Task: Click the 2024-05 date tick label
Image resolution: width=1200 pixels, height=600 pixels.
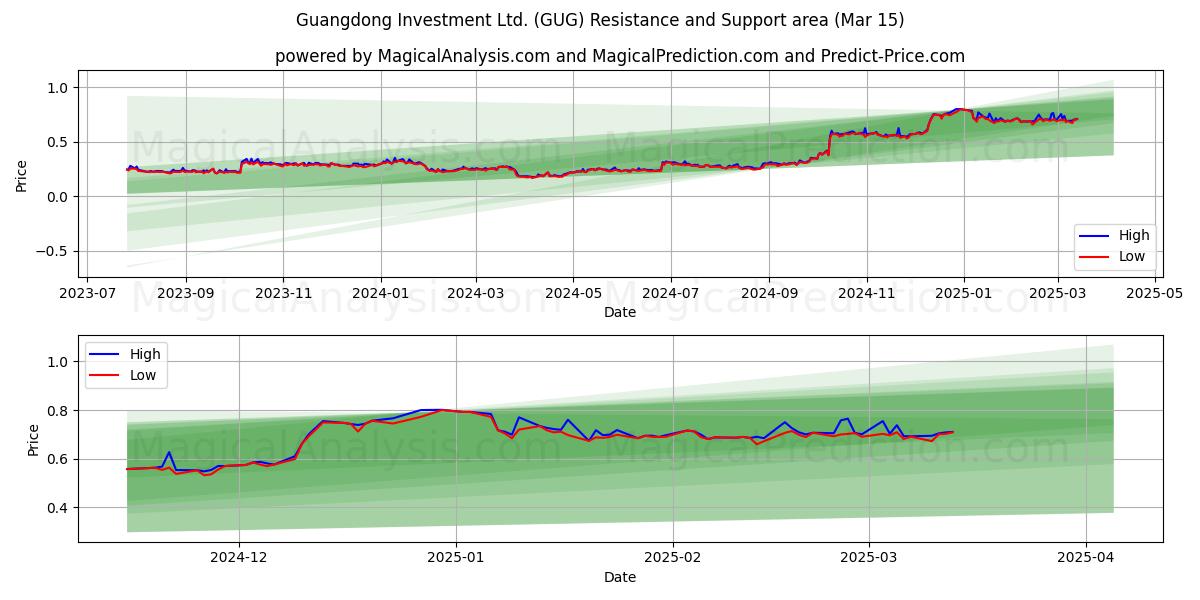Action: pyautogui.click(x=573, y=295)
